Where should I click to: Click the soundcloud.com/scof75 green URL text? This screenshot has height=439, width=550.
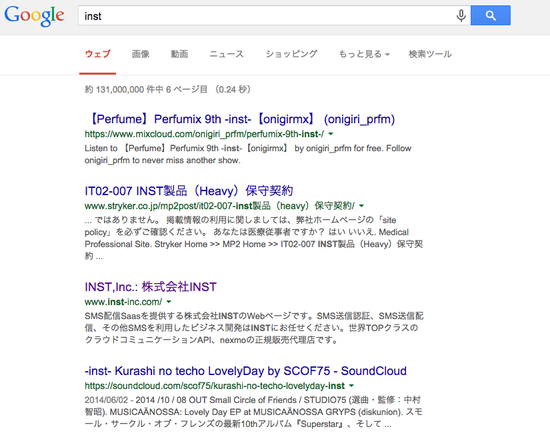(x=215, y=386)
